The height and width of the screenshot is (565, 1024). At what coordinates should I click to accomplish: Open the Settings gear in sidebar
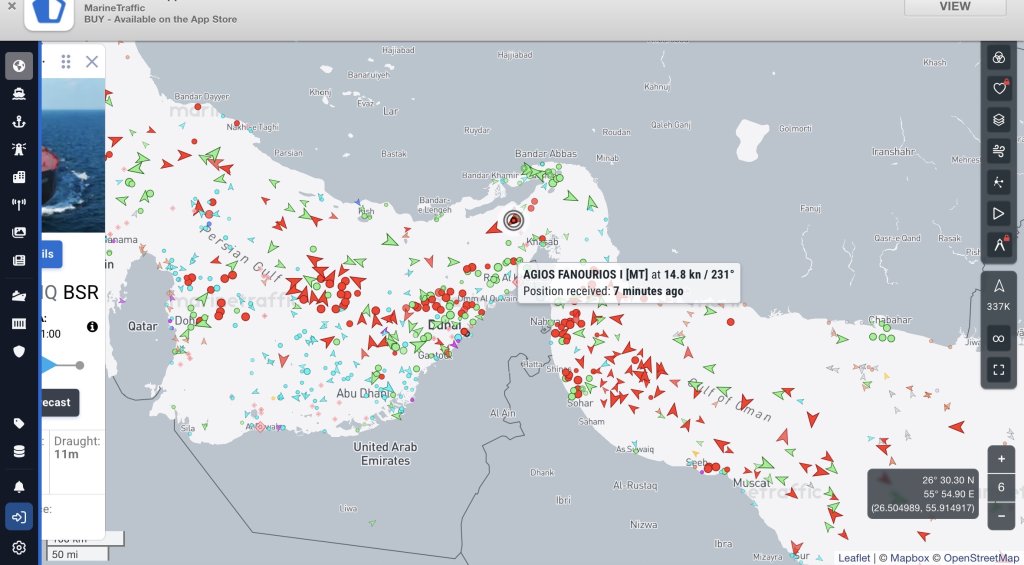tap(19, 547)
